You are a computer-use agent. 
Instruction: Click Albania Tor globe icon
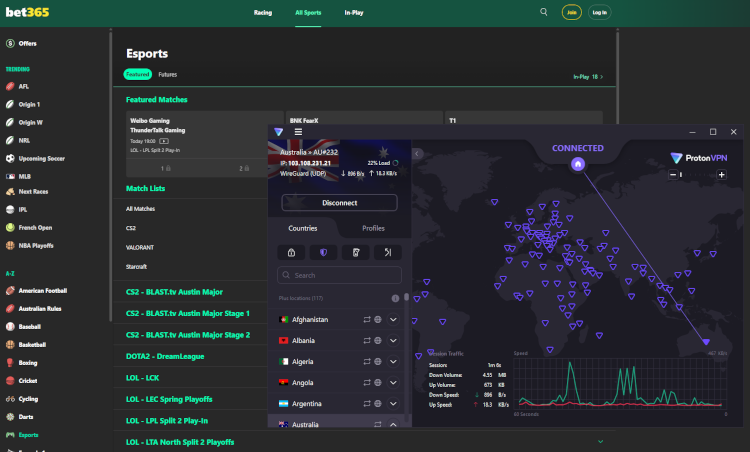click(x=378, y=341)
